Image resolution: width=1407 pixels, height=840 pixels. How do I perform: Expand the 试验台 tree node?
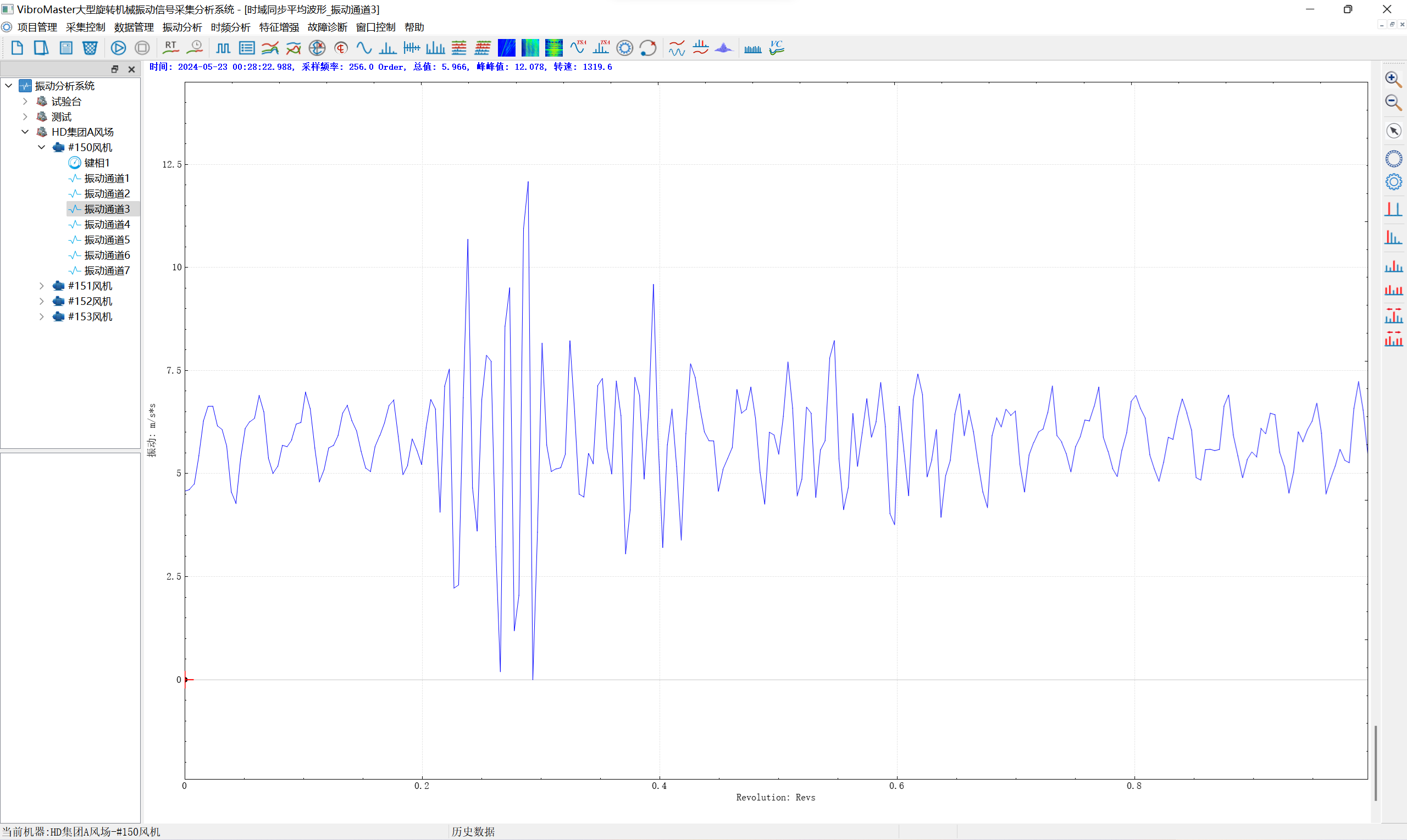[x=25, y=101]
